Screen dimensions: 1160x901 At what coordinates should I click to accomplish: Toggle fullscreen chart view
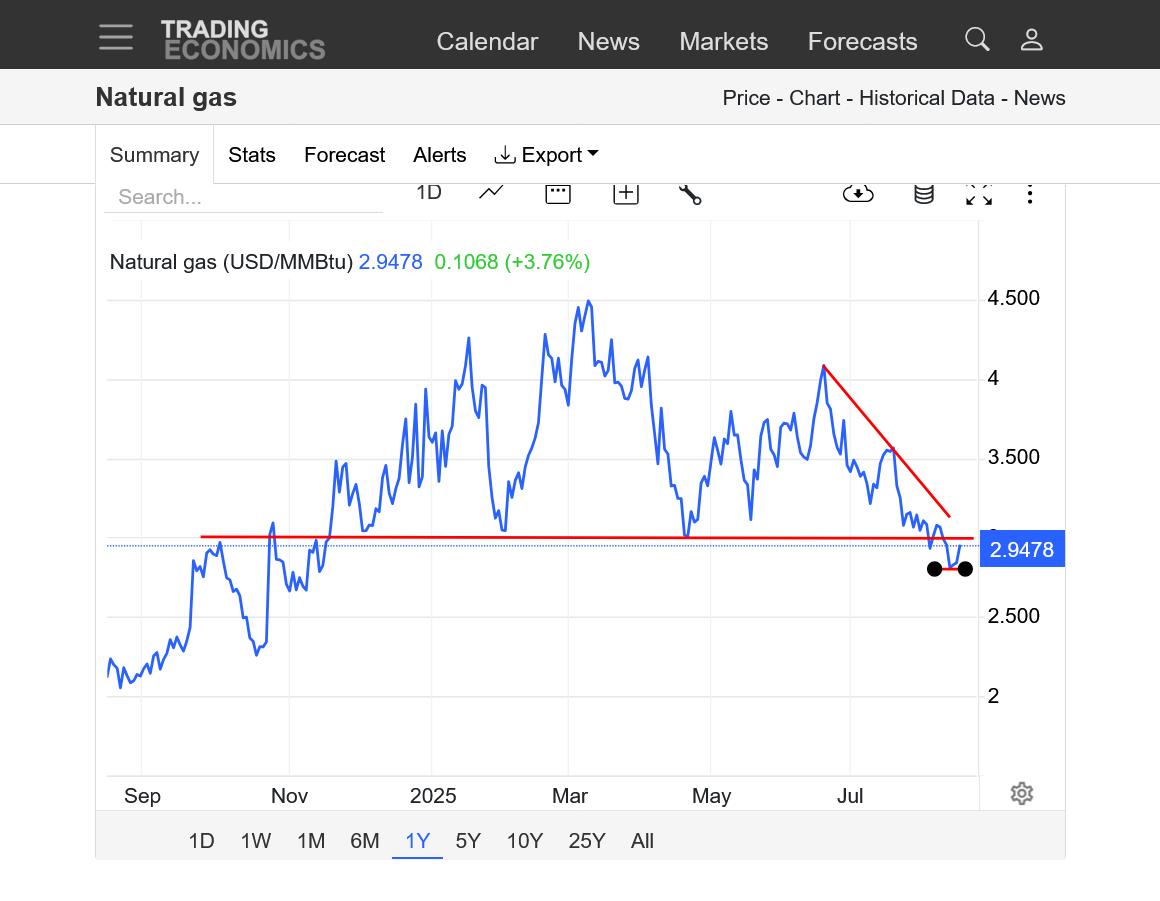[978, 194]
